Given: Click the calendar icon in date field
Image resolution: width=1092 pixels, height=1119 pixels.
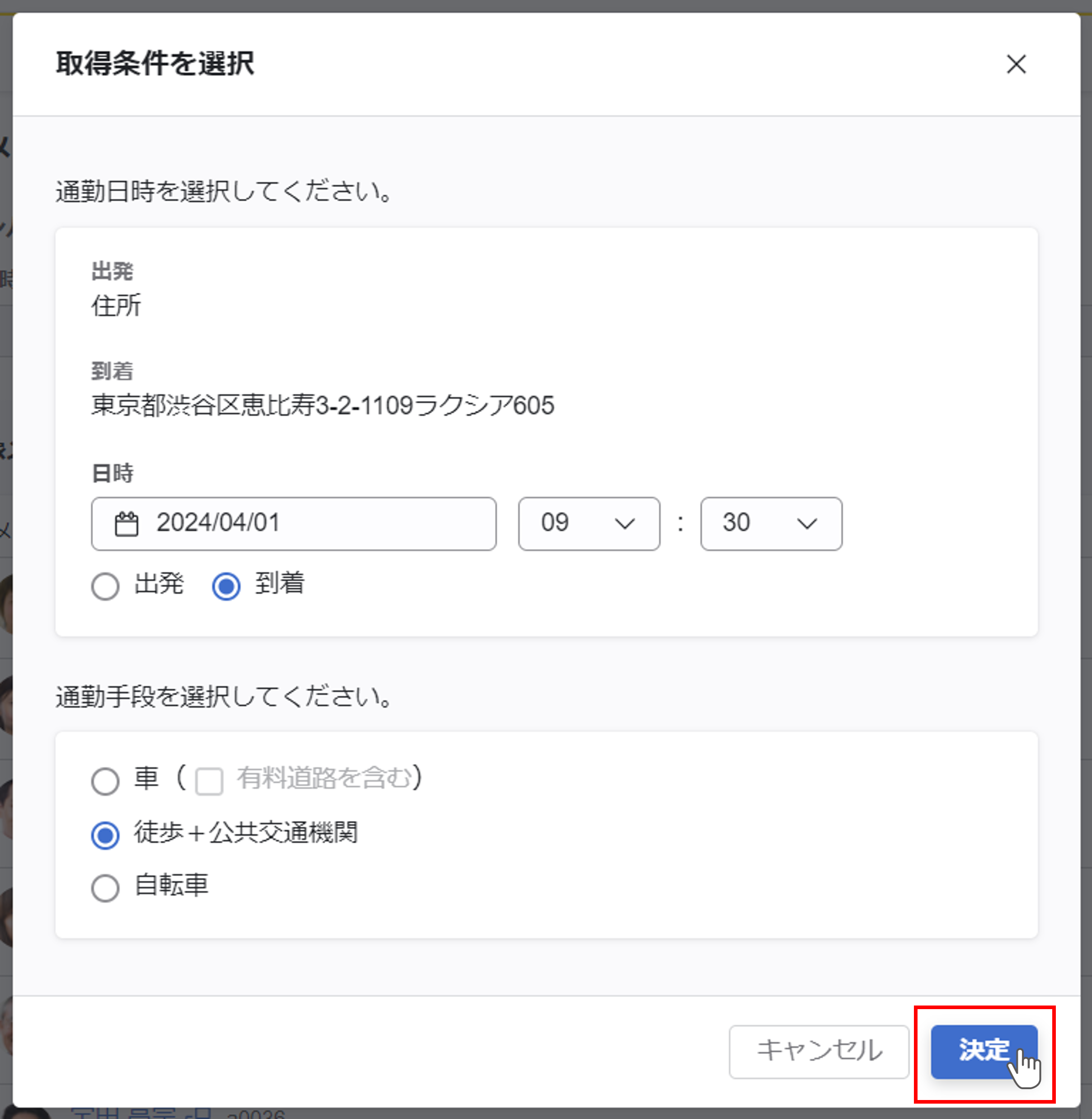Looking at the screenshot, I should (127, 524).
